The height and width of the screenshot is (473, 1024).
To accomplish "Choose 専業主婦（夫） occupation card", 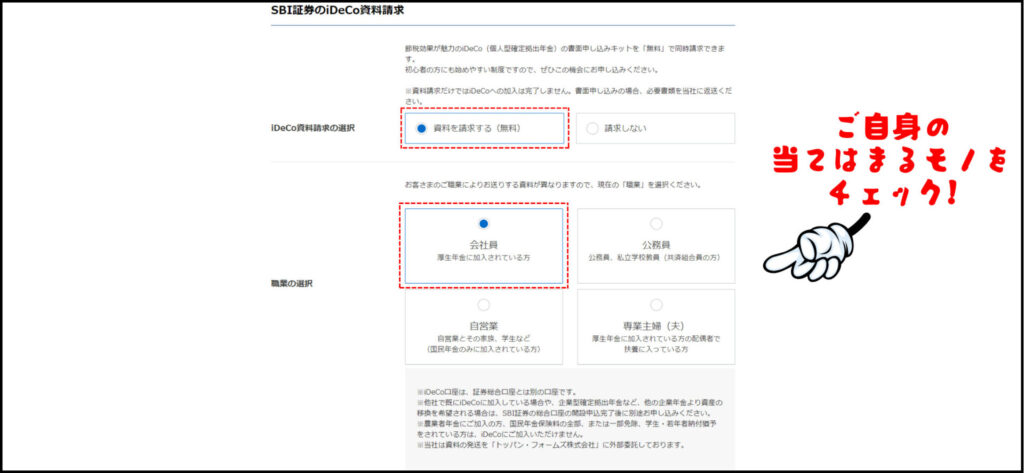I will [656, 327].
